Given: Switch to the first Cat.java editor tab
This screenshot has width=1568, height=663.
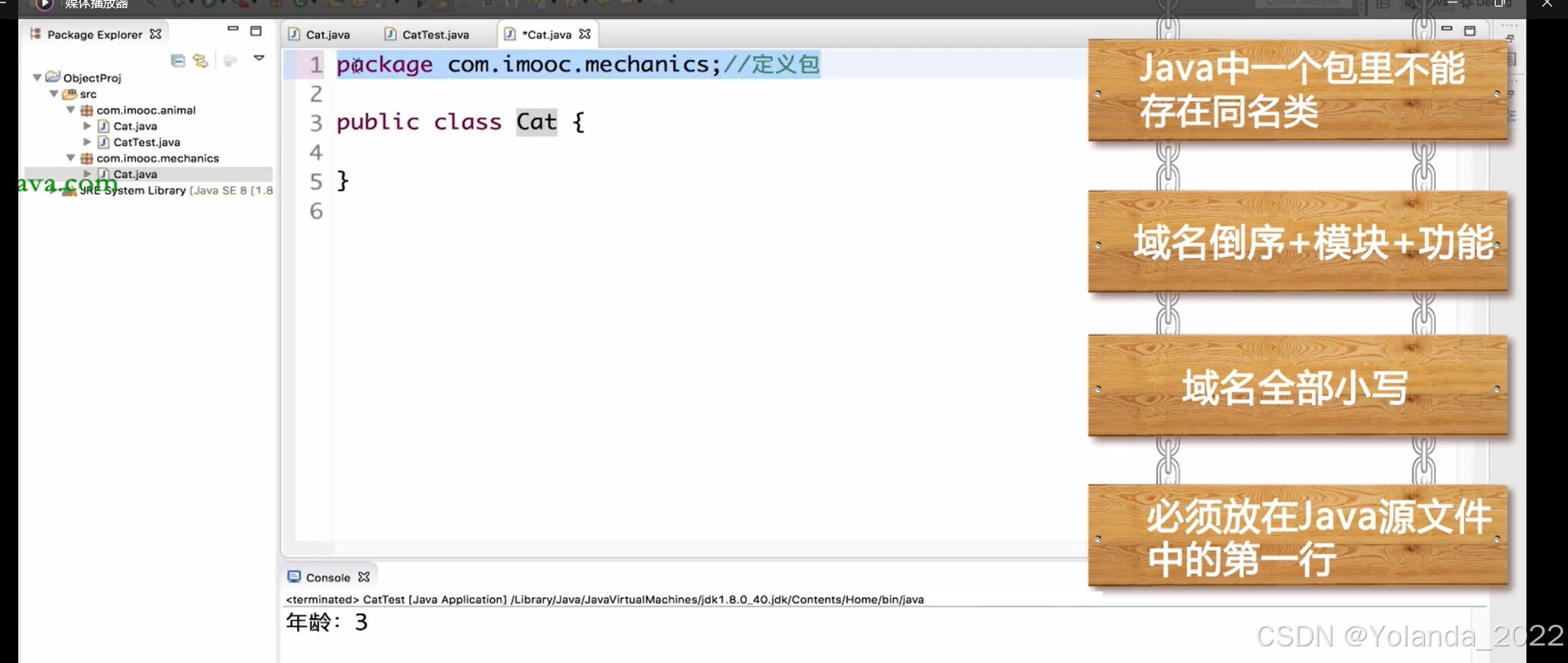Looking at the screenshot, I should (x=319, y=34).
